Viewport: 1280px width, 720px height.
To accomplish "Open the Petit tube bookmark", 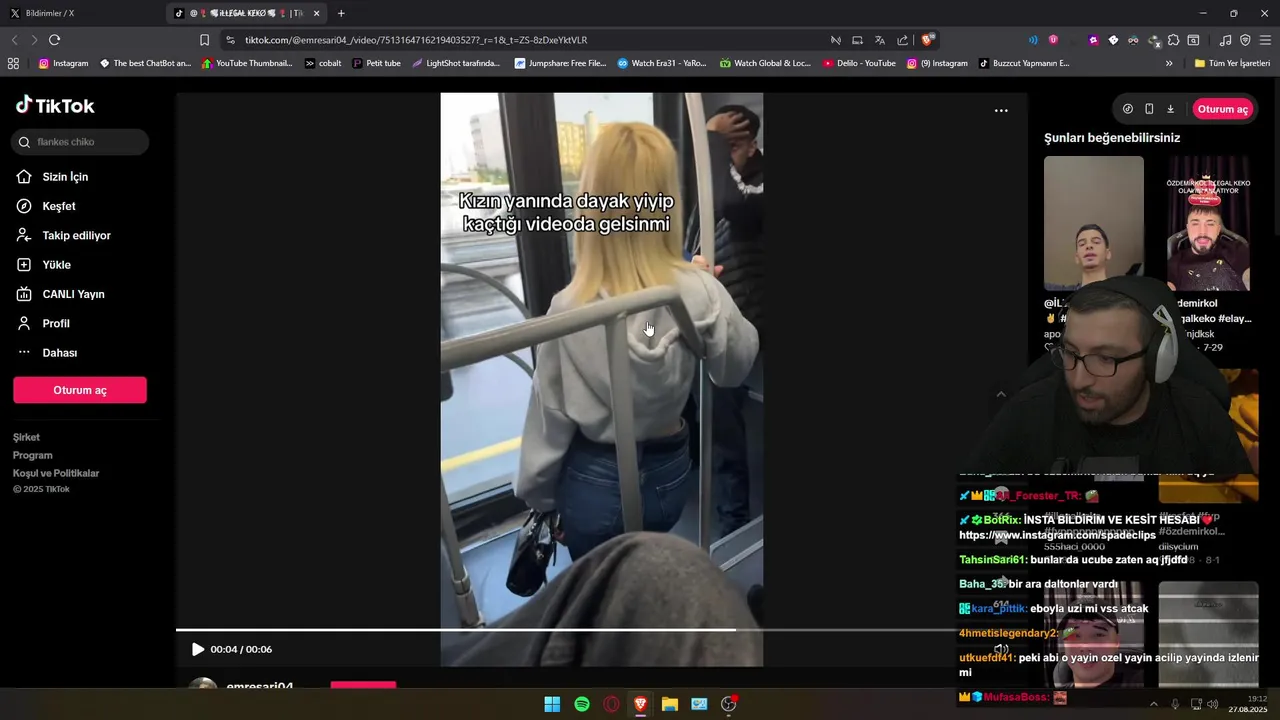I will click(377, 63).
